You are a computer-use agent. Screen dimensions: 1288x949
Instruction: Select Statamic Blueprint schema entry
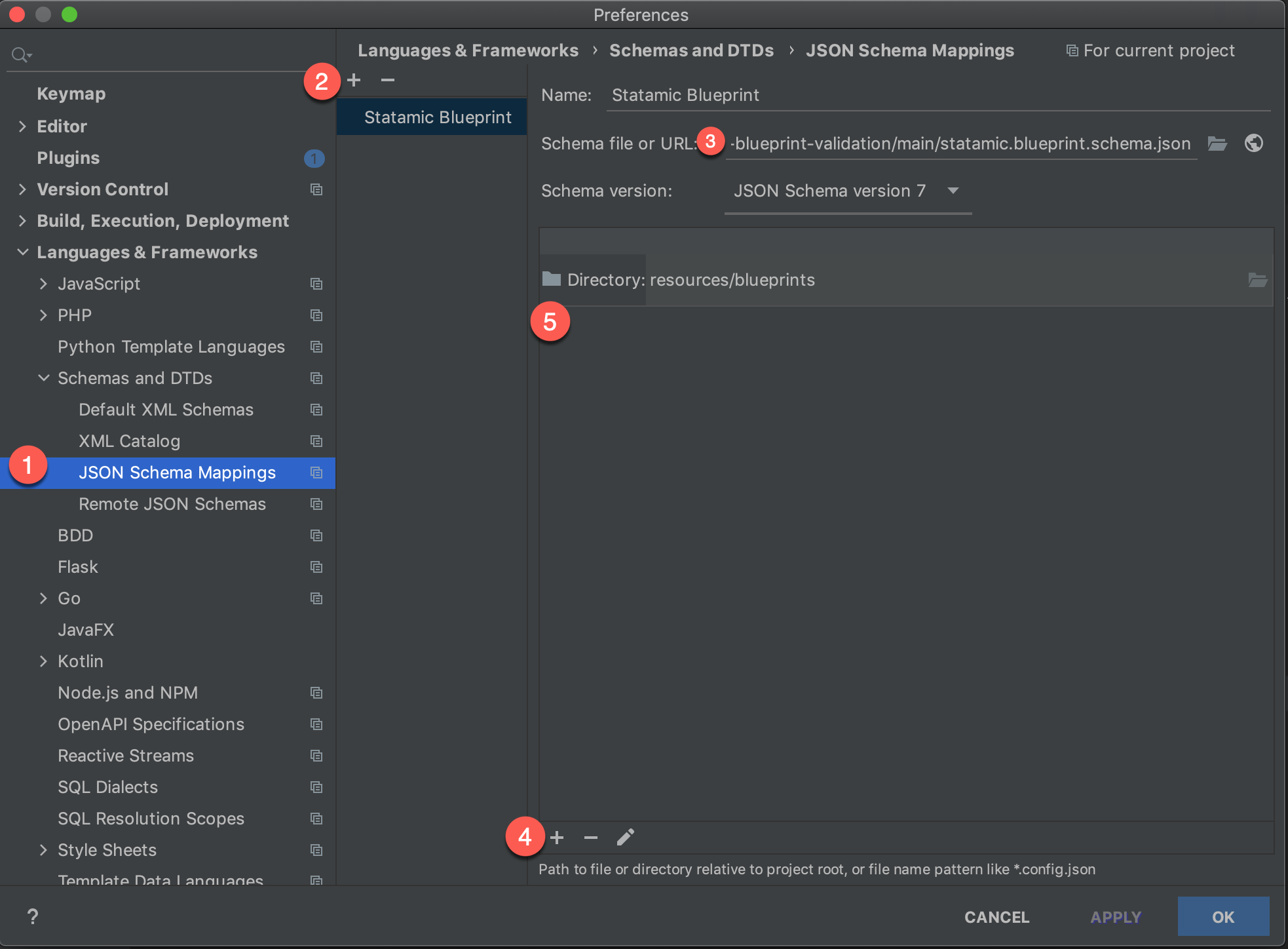437,117
